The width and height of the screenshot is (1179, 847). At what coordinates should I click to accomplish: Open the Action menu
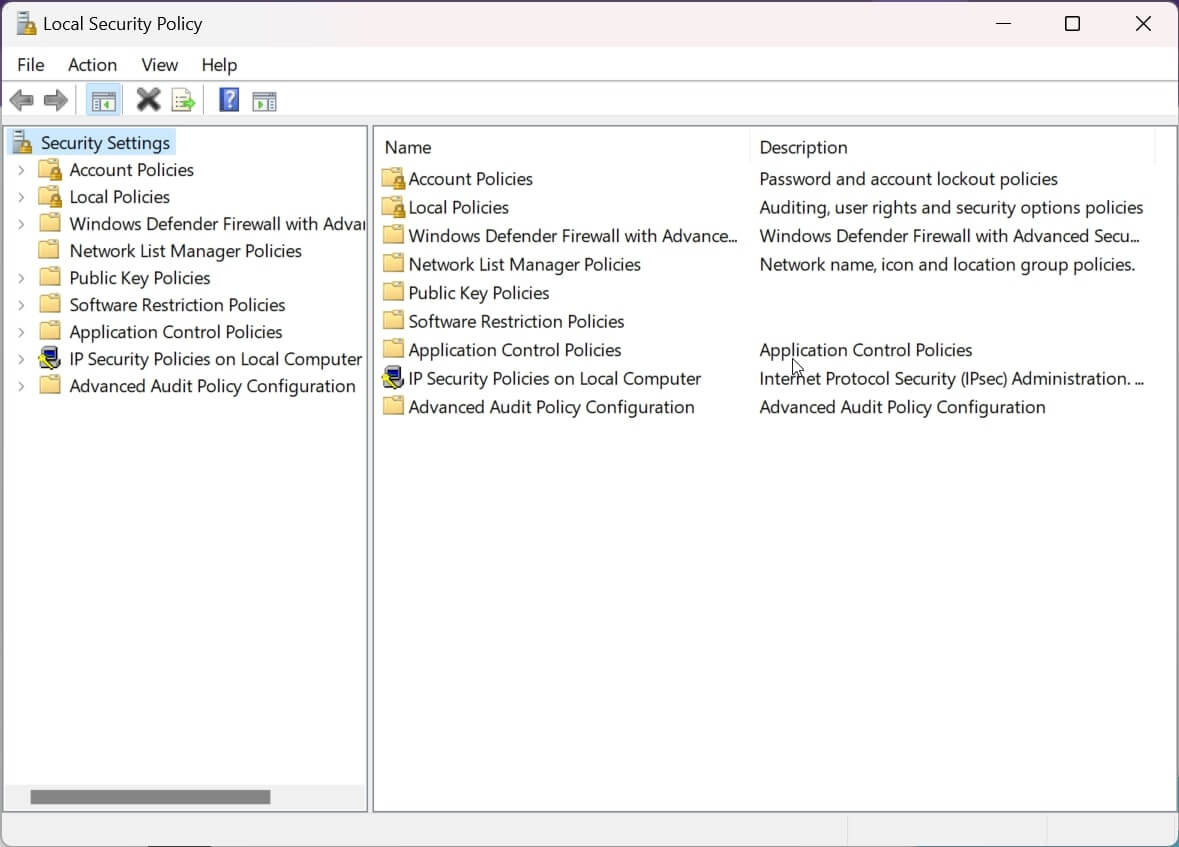coord(92,65)
